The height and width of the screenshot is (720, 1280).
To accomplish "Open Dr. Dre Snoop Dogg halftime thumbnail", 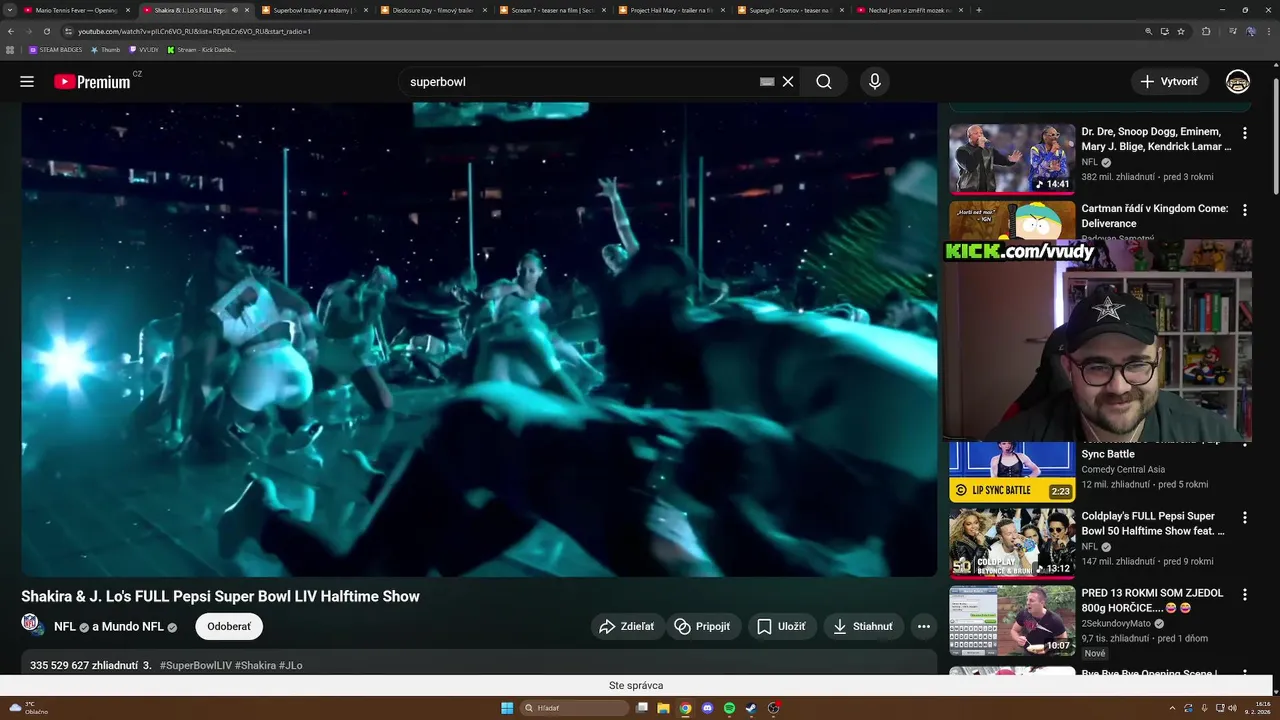I will 1012,158.
